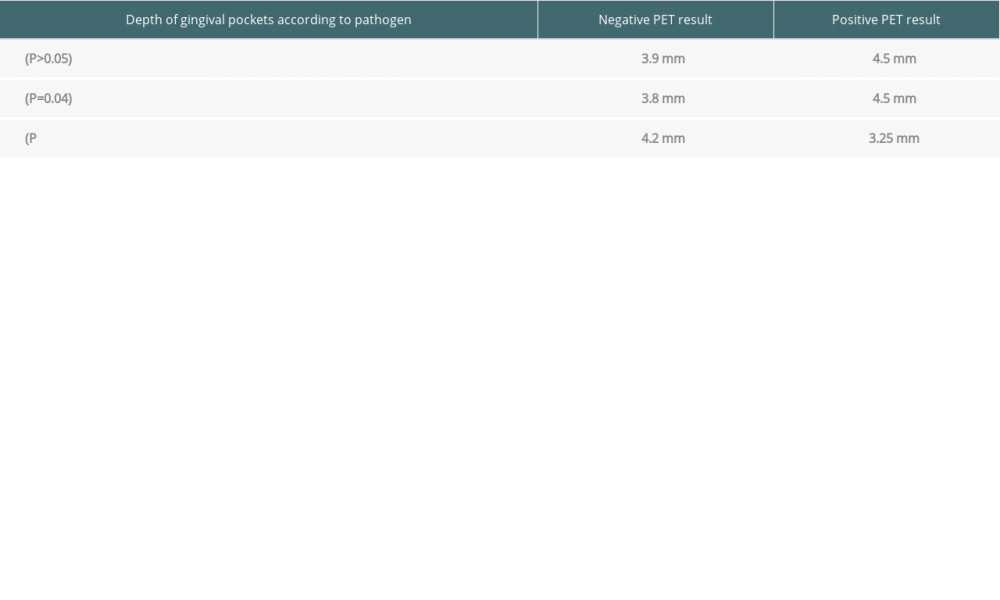Select the '(P>0.05)' row label

pyautogui.click(x=48, y=59)
